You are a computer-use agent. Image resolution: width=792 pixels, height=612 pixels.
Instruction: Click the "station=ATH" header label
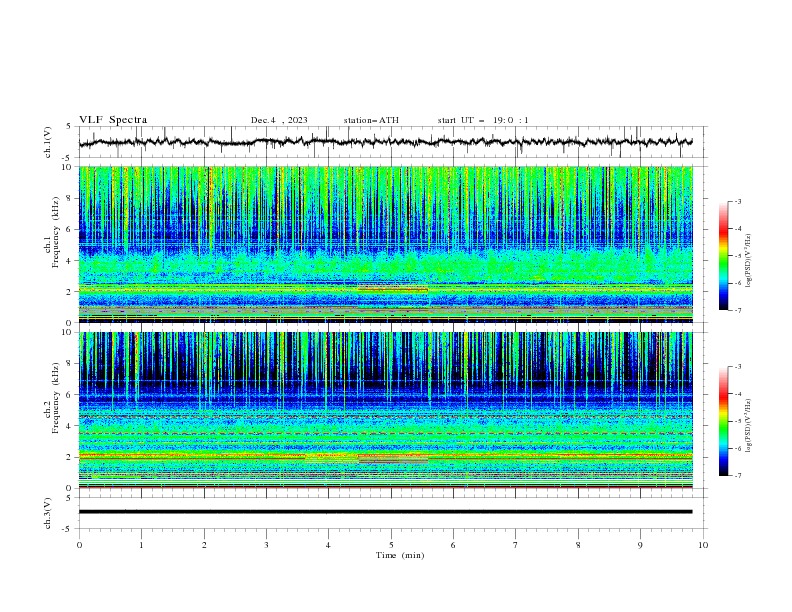[371, 120]
